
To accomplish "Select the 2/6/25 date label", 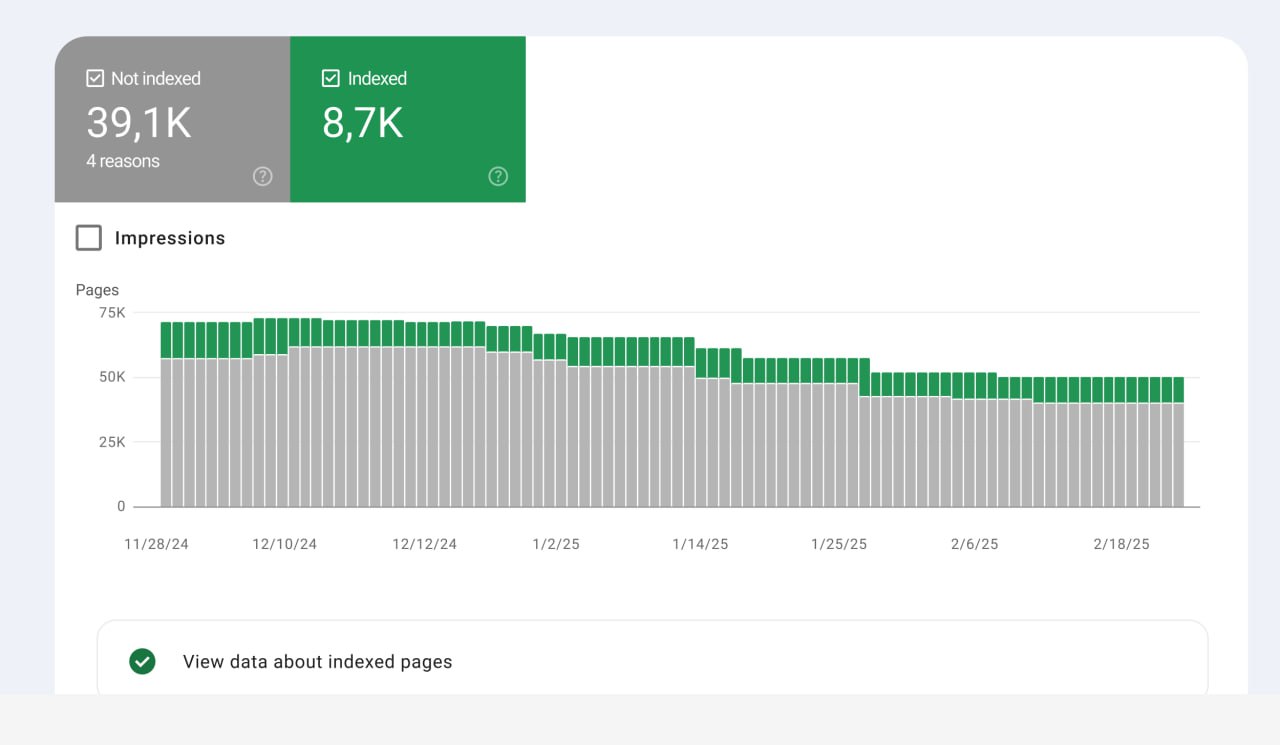I will pyautogui.click(x=974, y=544).
